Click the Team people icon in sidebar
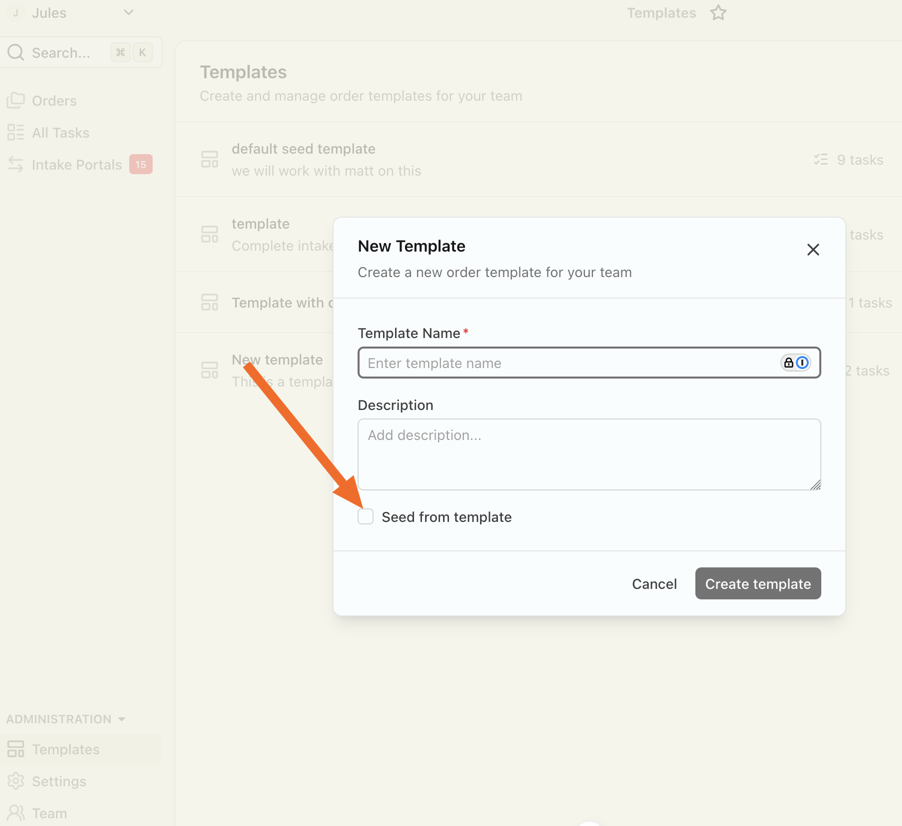This screenshot has height=826, width=902. point(16,813)
